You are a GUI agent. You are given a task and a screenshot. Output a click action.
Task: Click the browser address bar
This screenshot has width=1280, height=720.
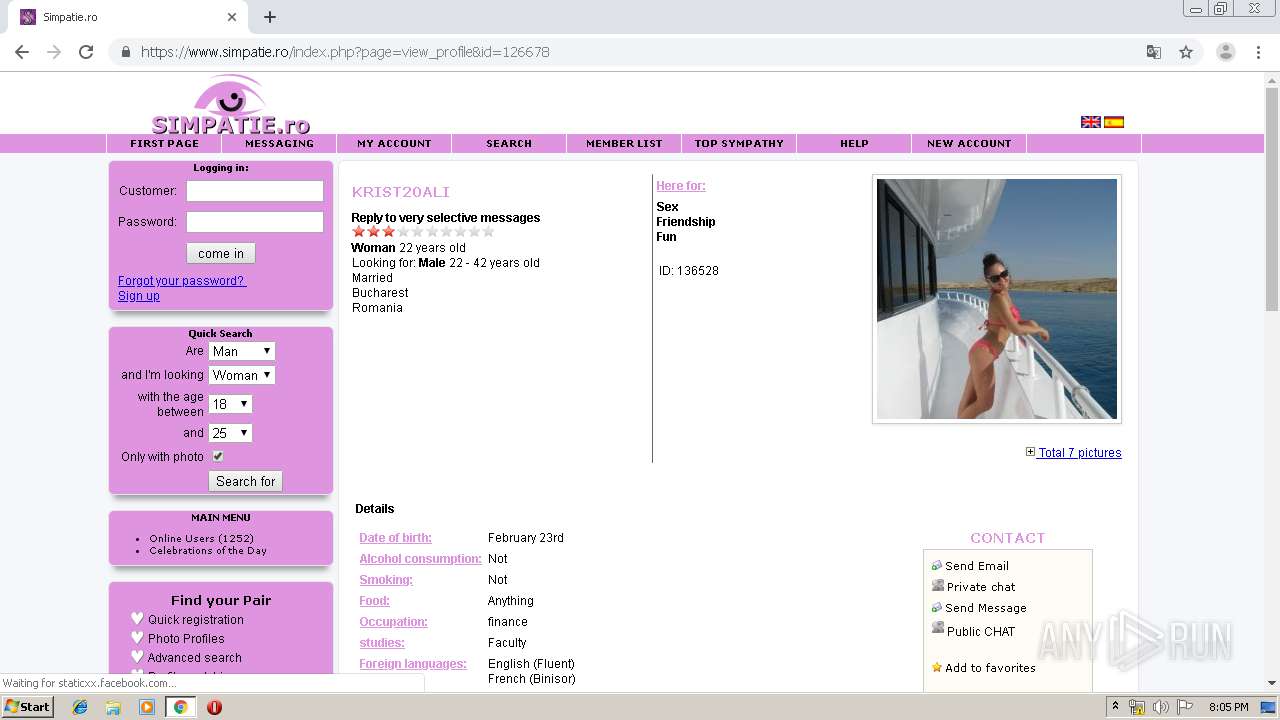[x=640, y=52]
